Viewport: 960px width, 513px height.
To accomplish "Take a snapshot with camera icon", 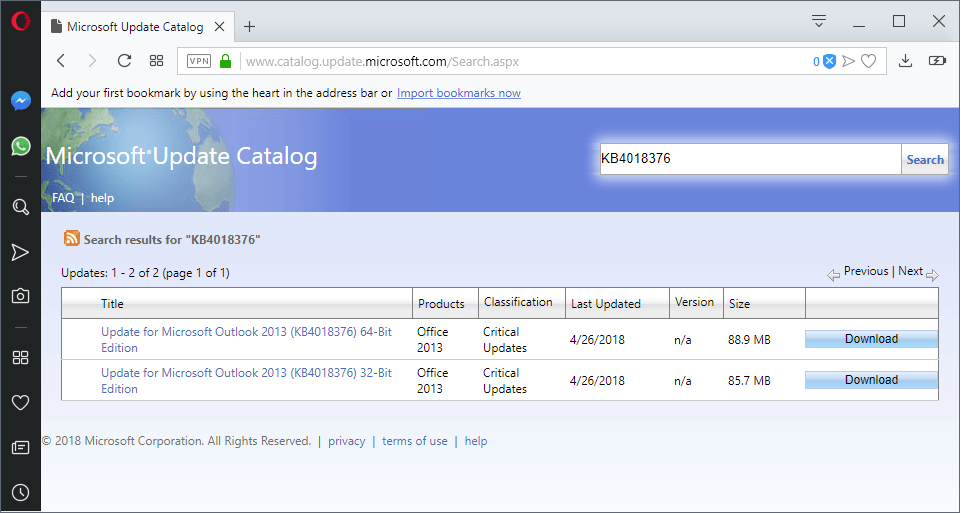I will pos(20,296).
